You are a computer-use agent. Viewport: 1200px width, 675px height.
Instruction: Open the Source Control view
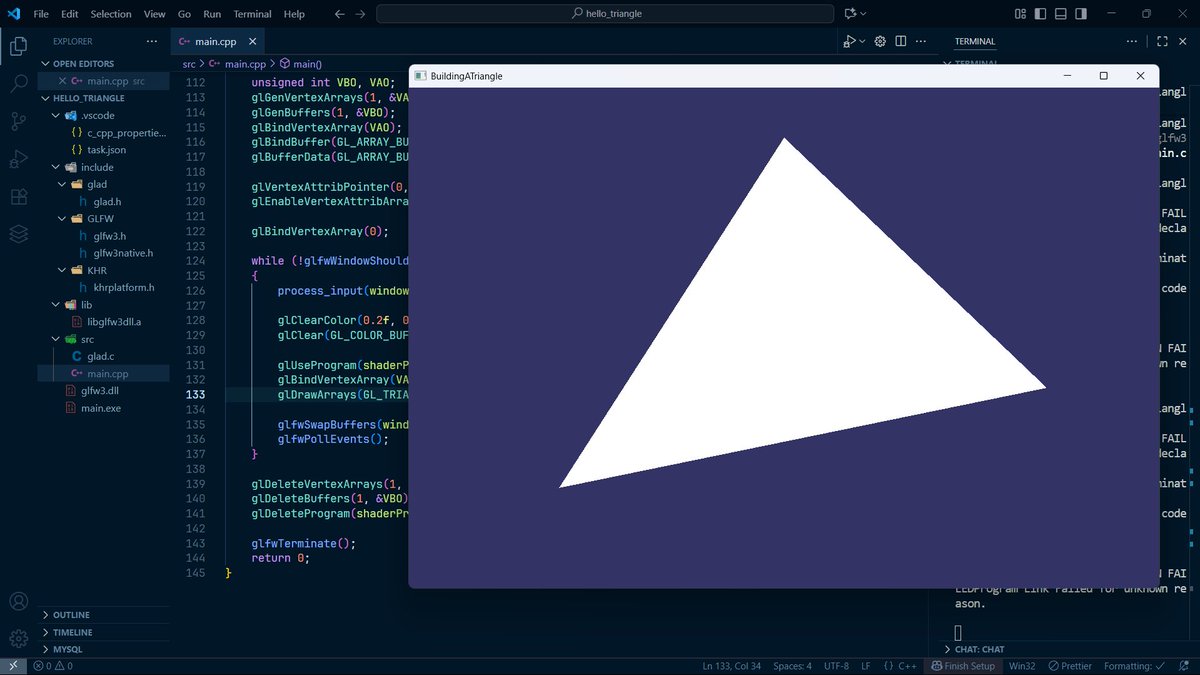point(18,121)
